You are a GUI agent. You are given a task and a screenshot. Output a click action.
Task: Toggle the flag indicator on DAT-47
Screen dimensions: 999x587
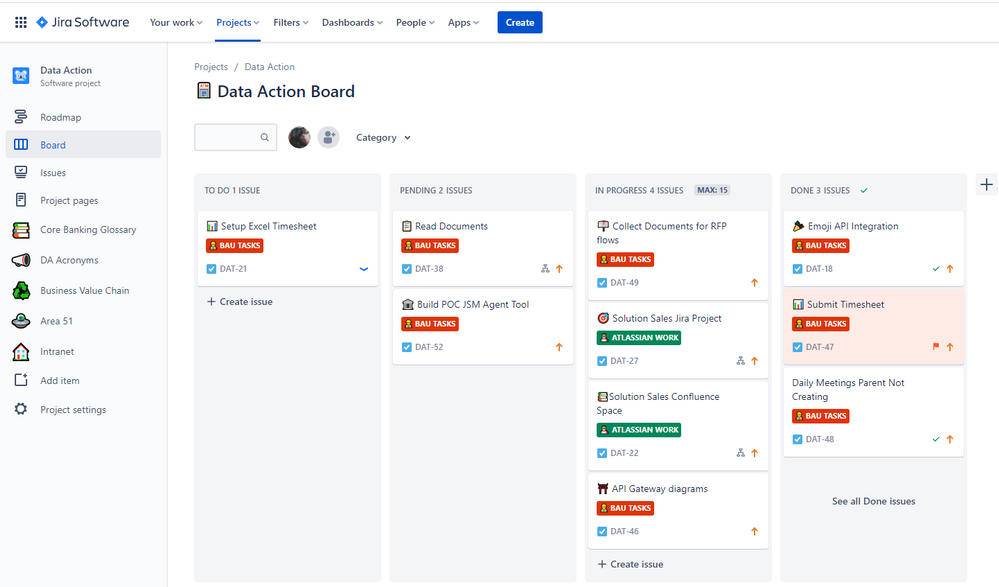936,347
